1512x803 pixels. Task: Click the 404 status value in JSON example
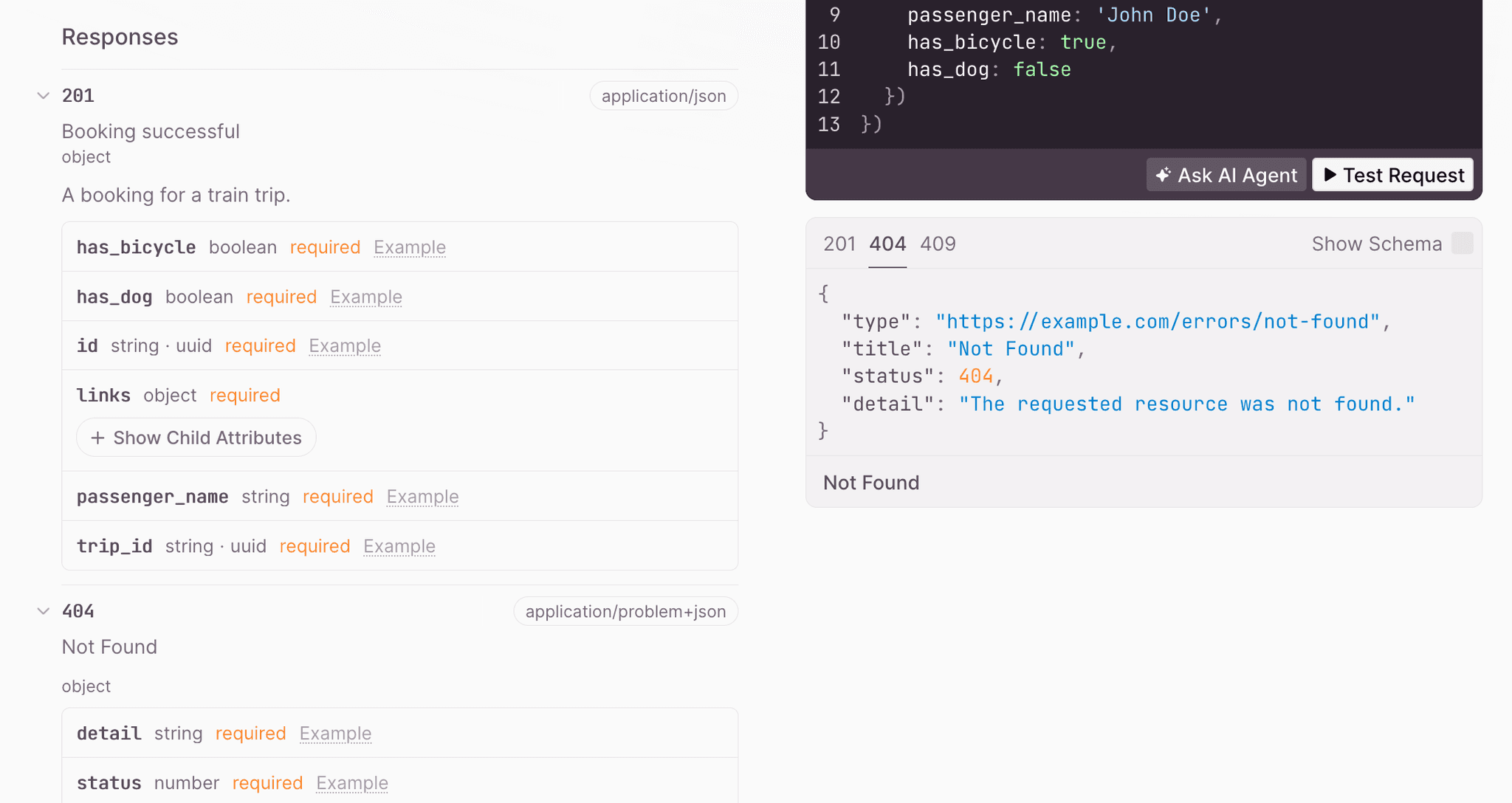pyautogui.click(x=976, y=376)
